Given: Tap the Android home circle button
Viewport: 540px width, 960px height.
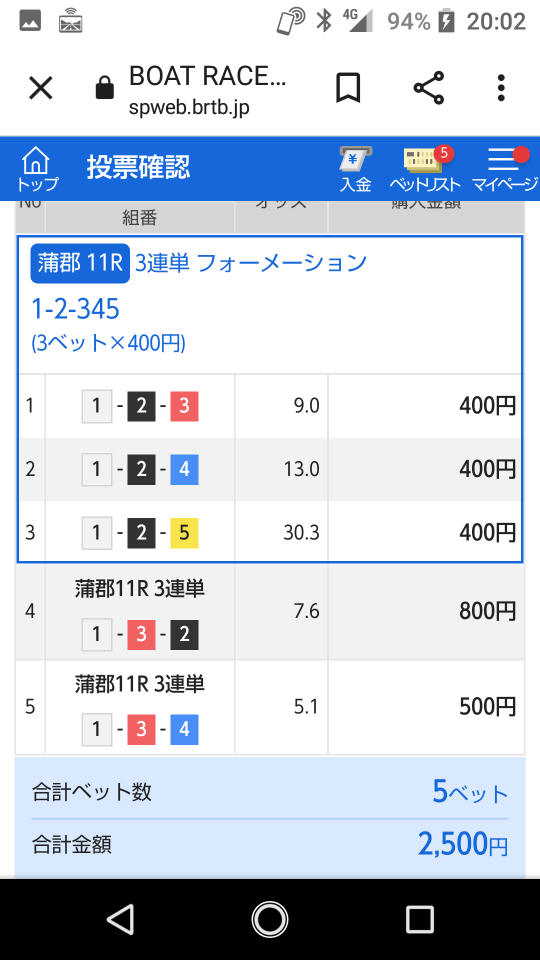Looking at the screenshot, I should pyautogui.click(x=270, y=919).
